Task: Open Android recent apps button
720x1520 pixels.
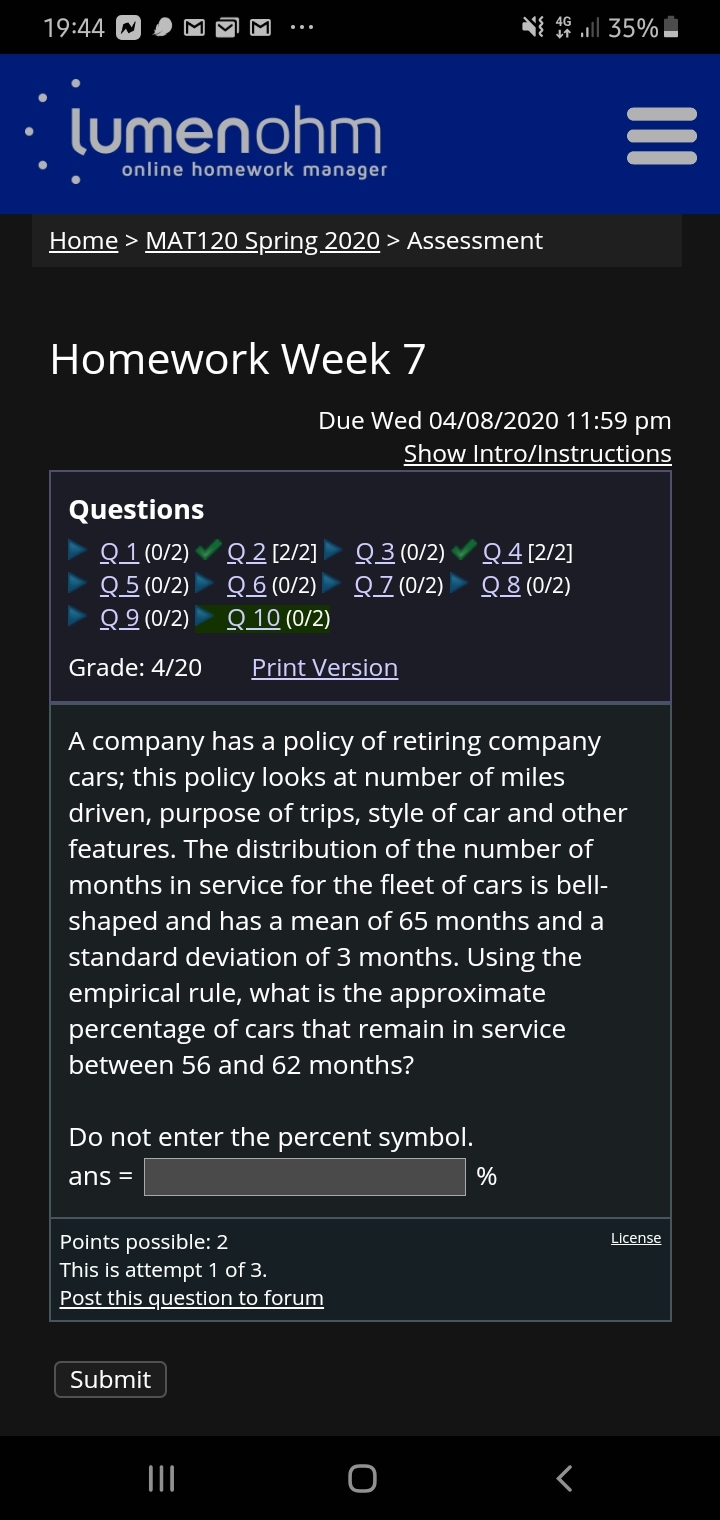Action: point(161,1478)
